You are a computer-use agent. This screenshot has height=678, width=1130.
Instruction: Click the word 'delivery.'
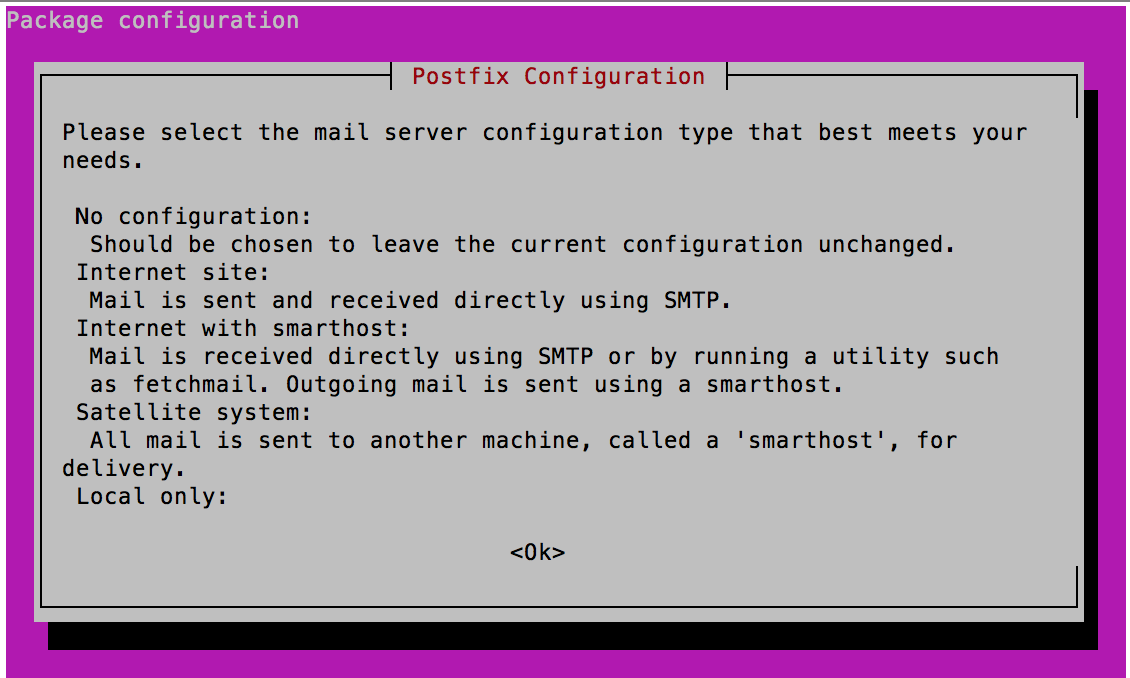[124, 468]
